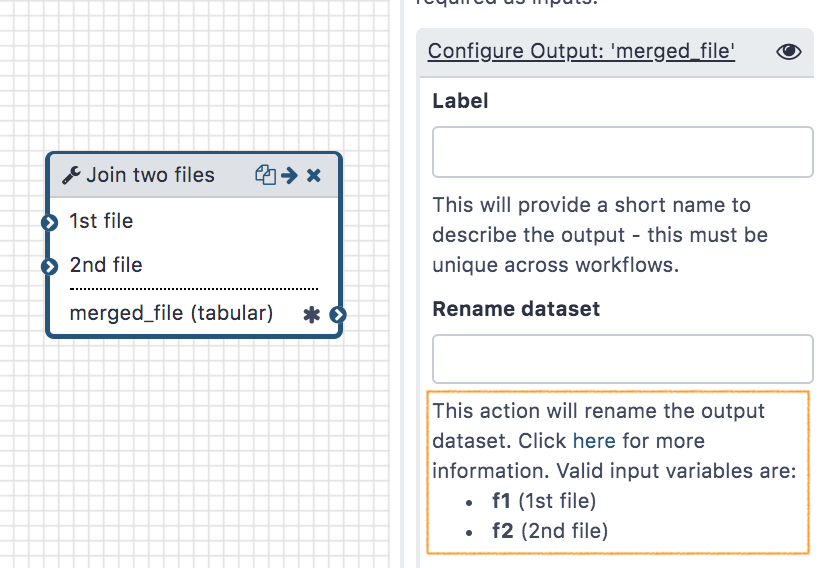Click the 1st file input connector

click(49, 222)
